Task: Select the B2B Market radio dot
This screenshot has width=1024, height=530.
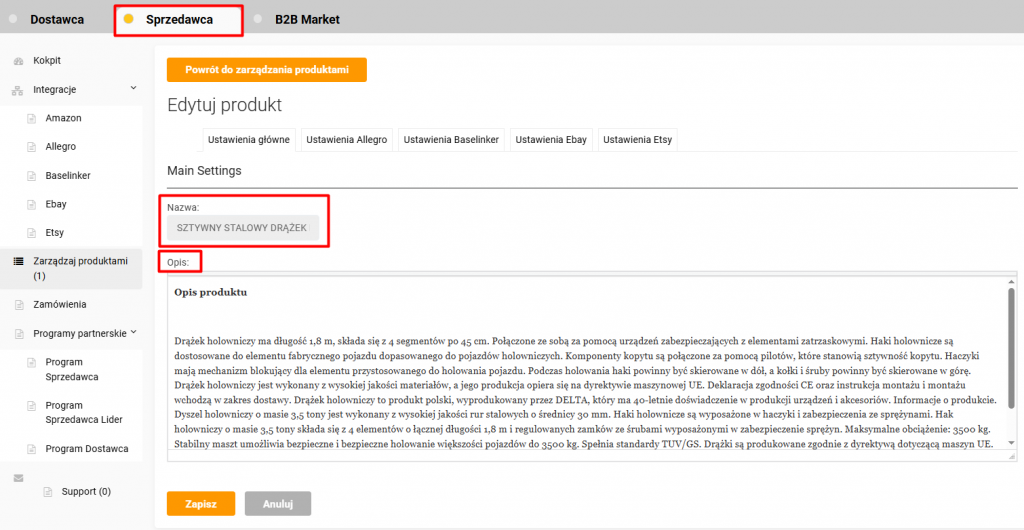Action: (258, 19)
